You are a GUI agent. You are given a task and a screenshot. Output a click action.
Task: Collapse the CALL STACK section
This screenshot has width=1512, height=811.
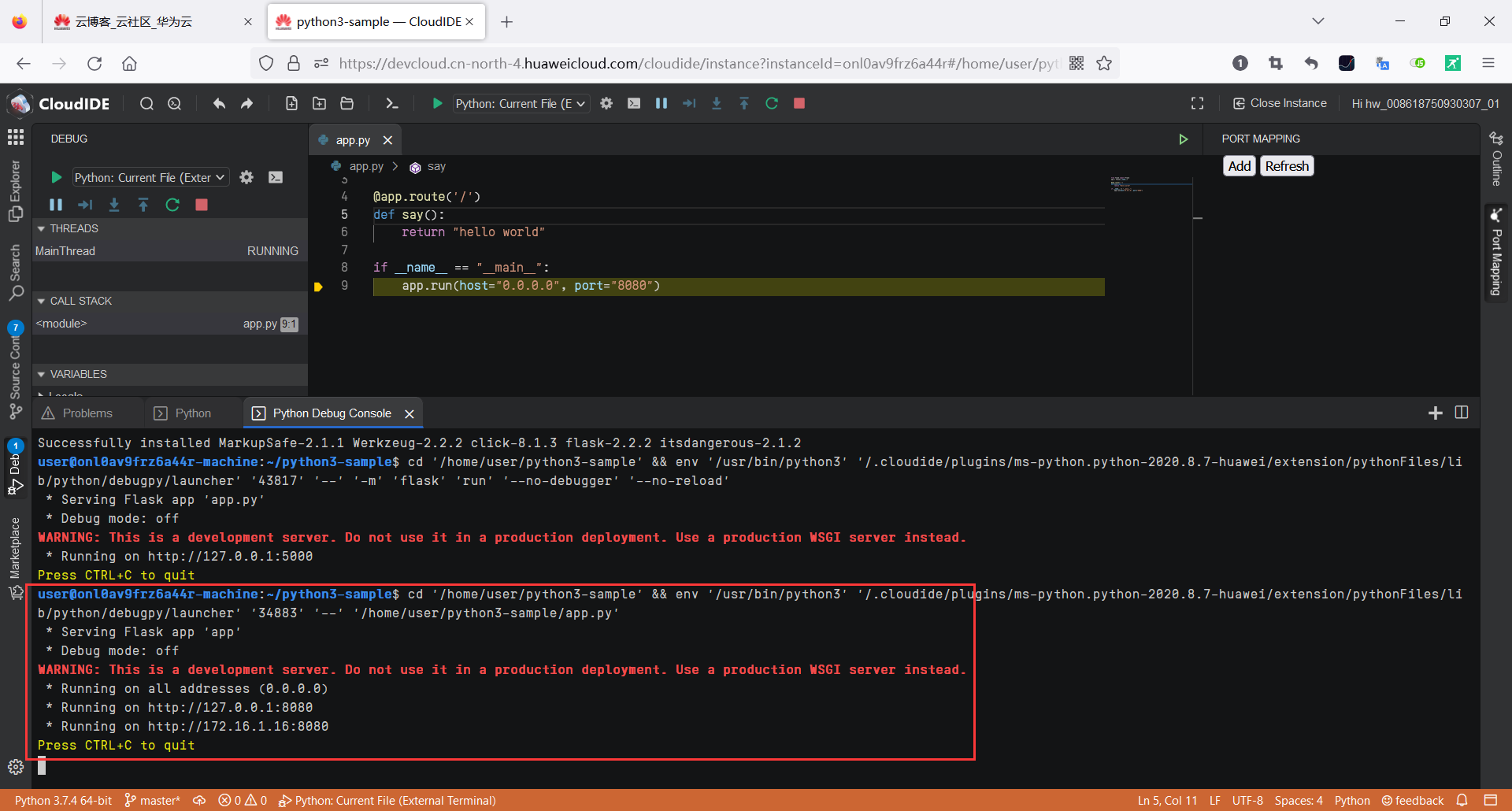[169, 301]
